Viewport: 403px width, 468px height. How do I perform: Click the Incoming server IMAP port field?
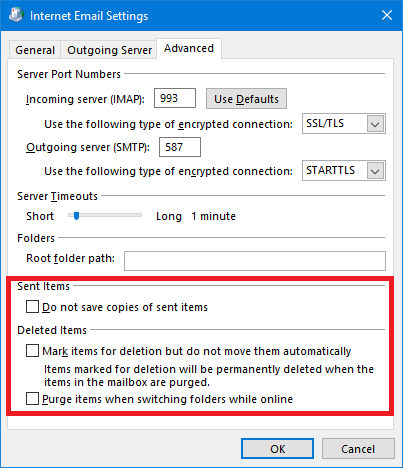[175, 98]
